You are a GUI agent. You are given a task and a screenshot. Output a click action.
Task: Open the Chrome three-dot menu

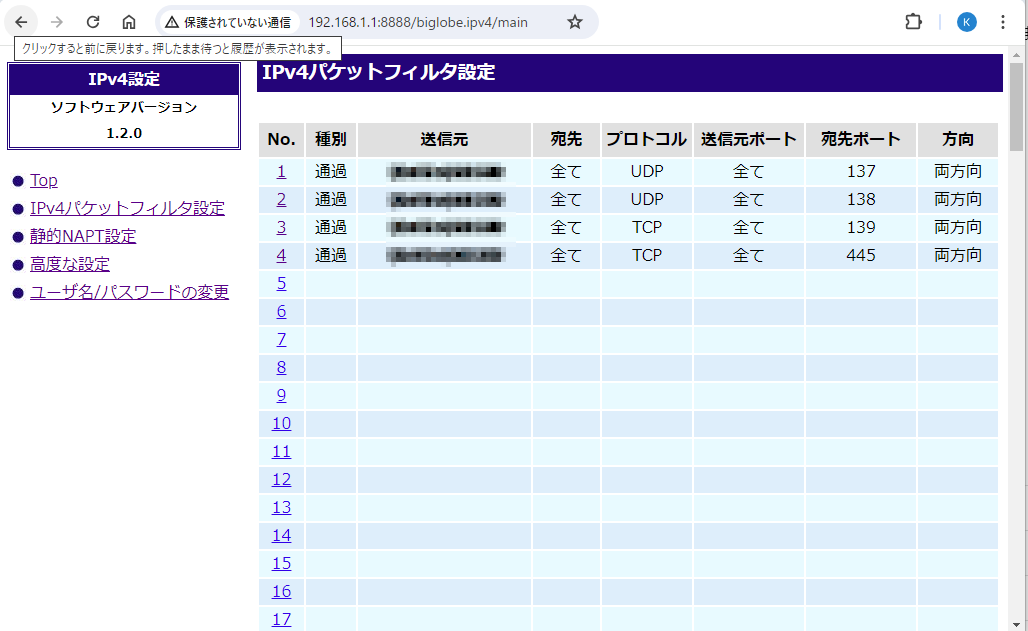1003,22
